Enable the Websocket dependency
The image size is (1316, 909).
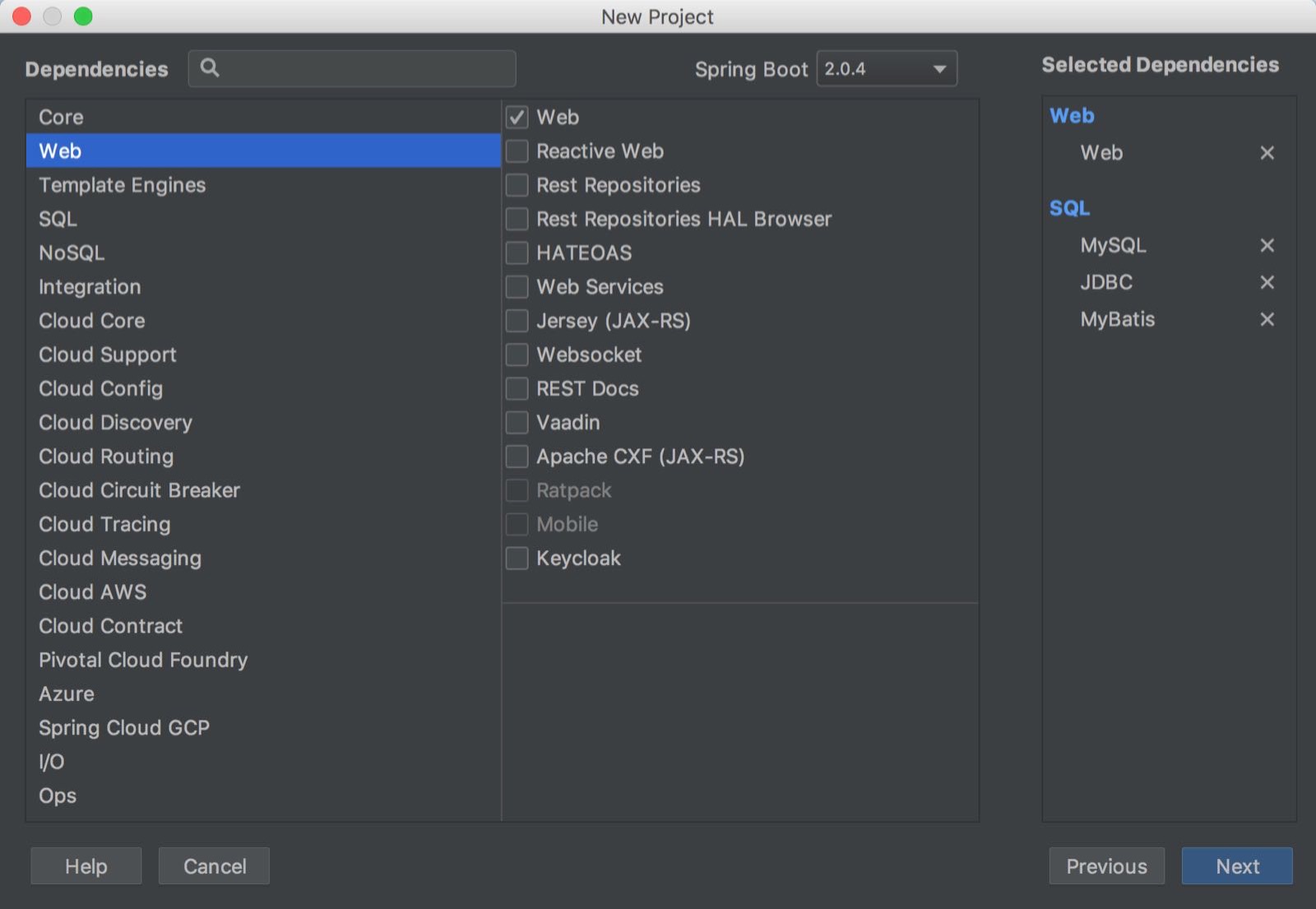pyautogui.click(x=517, y=355)
